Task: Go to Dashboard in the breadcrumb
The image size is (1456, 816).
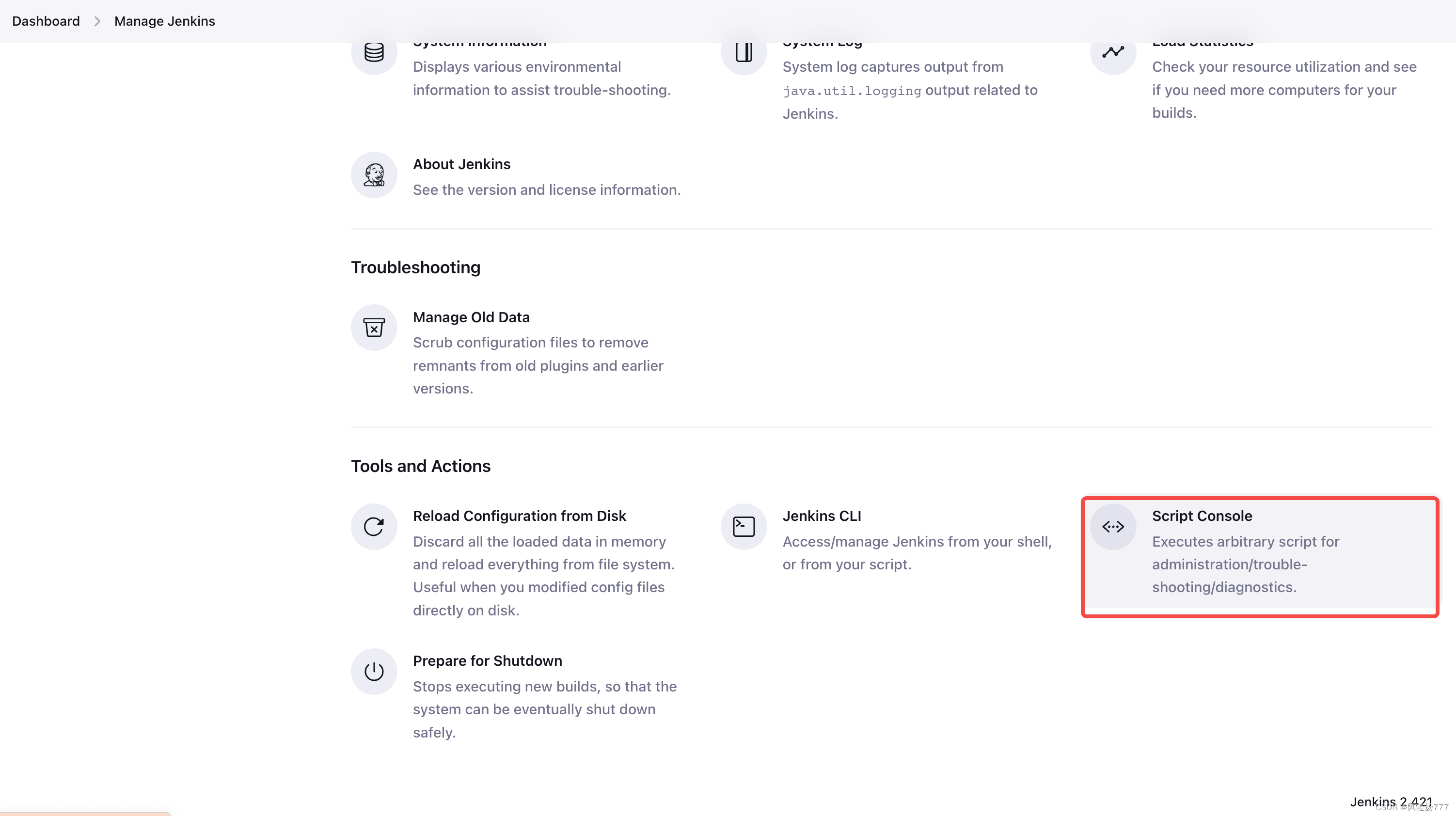Action: pyautogui.click(x=46, y=21)
